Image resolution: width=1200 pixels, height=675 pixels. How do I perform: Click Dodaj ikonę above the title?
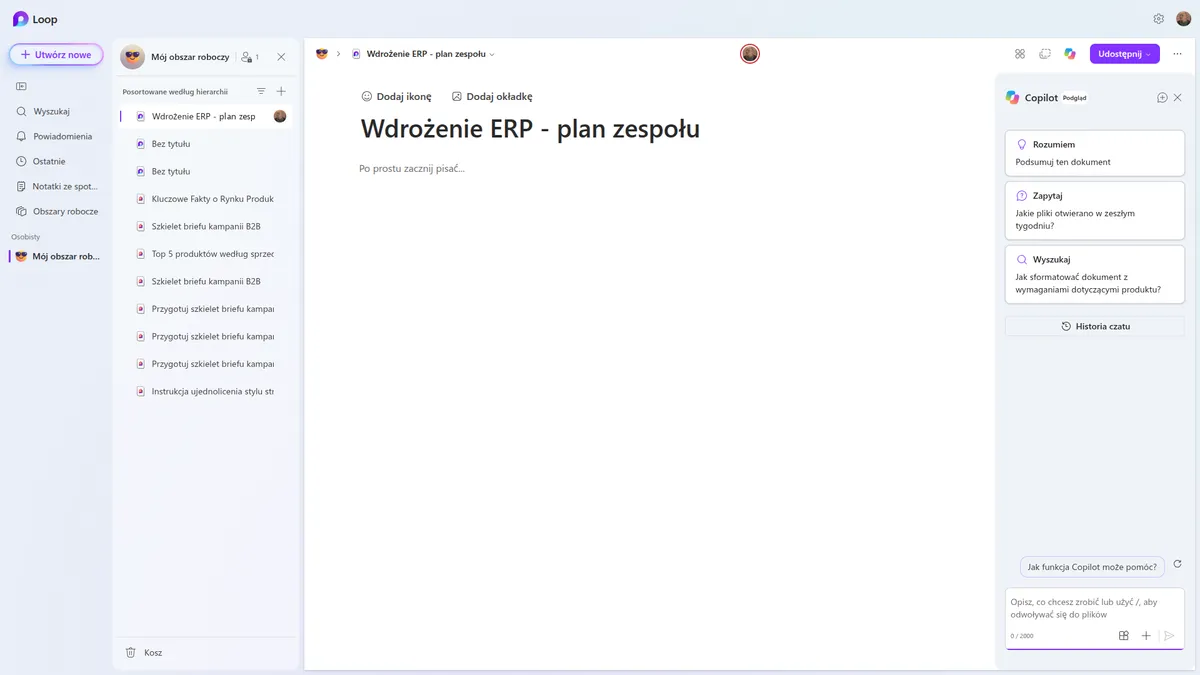pyautogui.click(x=396, y=97)
